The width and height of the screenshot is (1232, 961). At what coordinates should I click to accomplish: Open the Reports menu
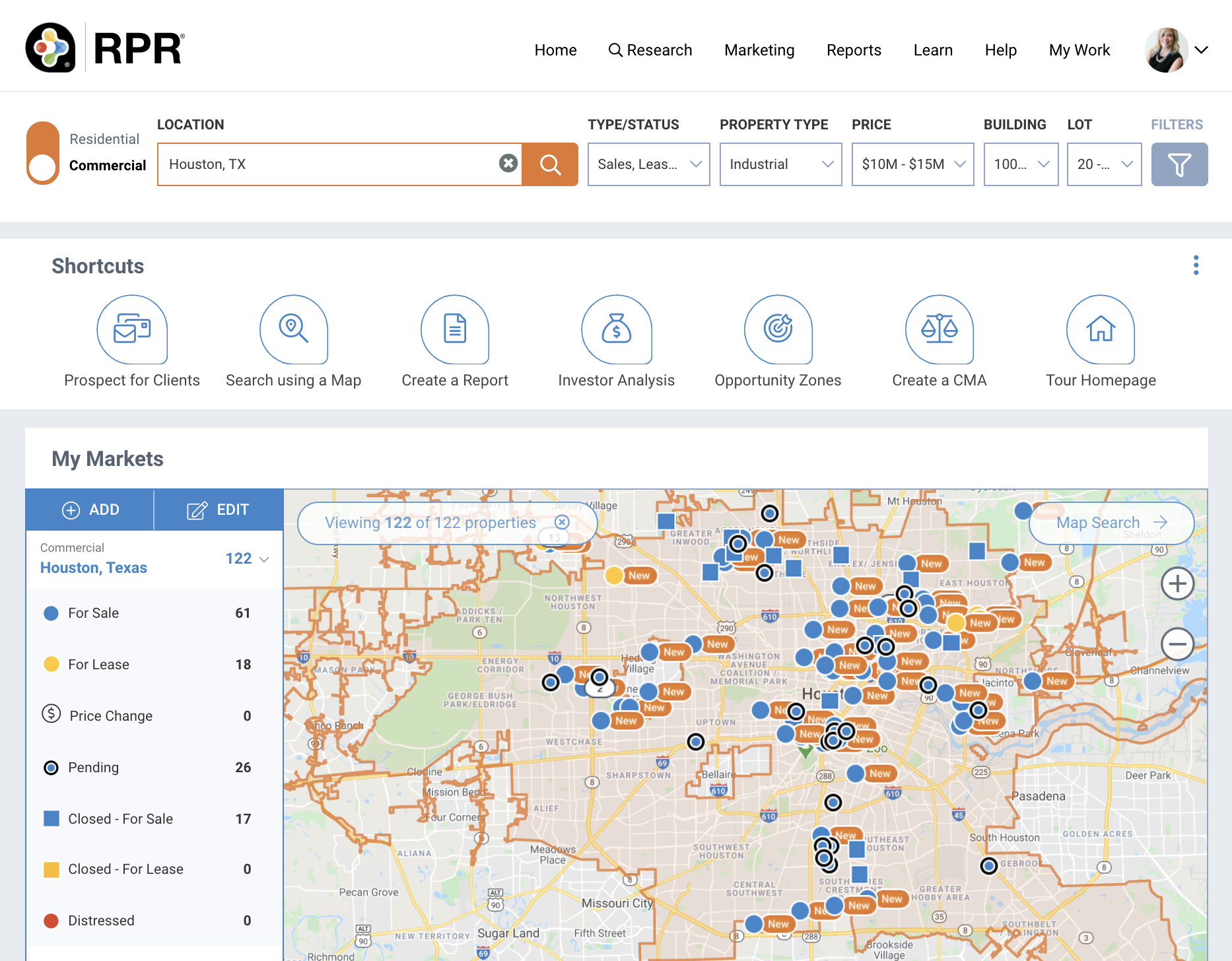click(x=854, y=50)
